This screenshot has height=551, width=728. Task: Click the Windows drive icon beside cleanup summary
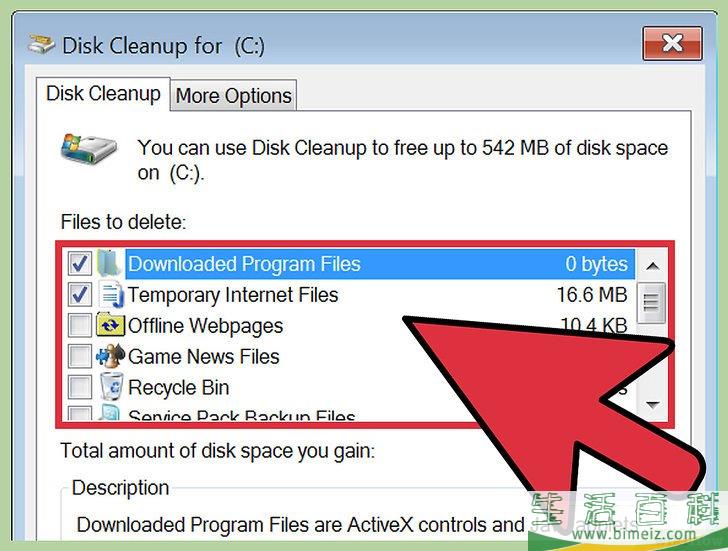pyautogui.click(x=88, y=149)
